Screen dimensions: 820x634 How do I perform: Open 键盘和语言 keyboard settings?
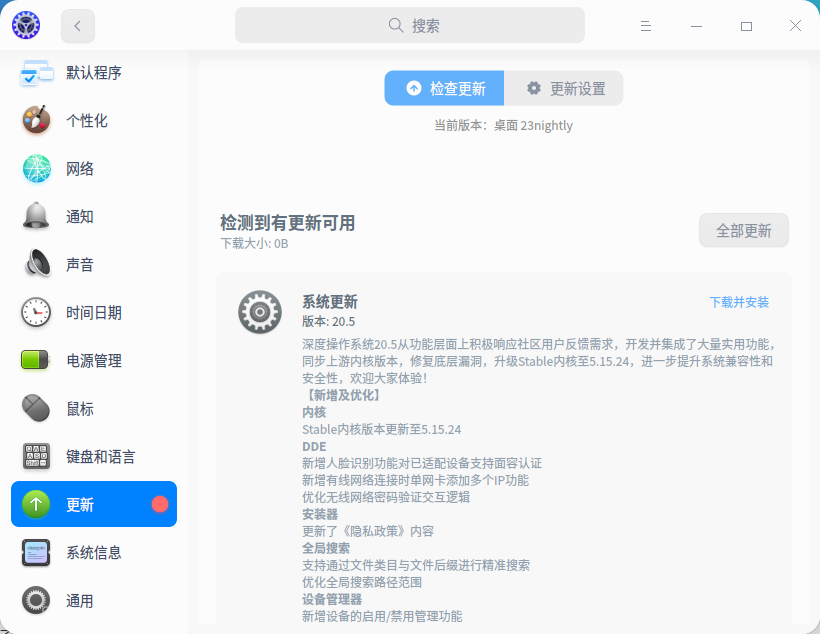click(x=93, y=456)
